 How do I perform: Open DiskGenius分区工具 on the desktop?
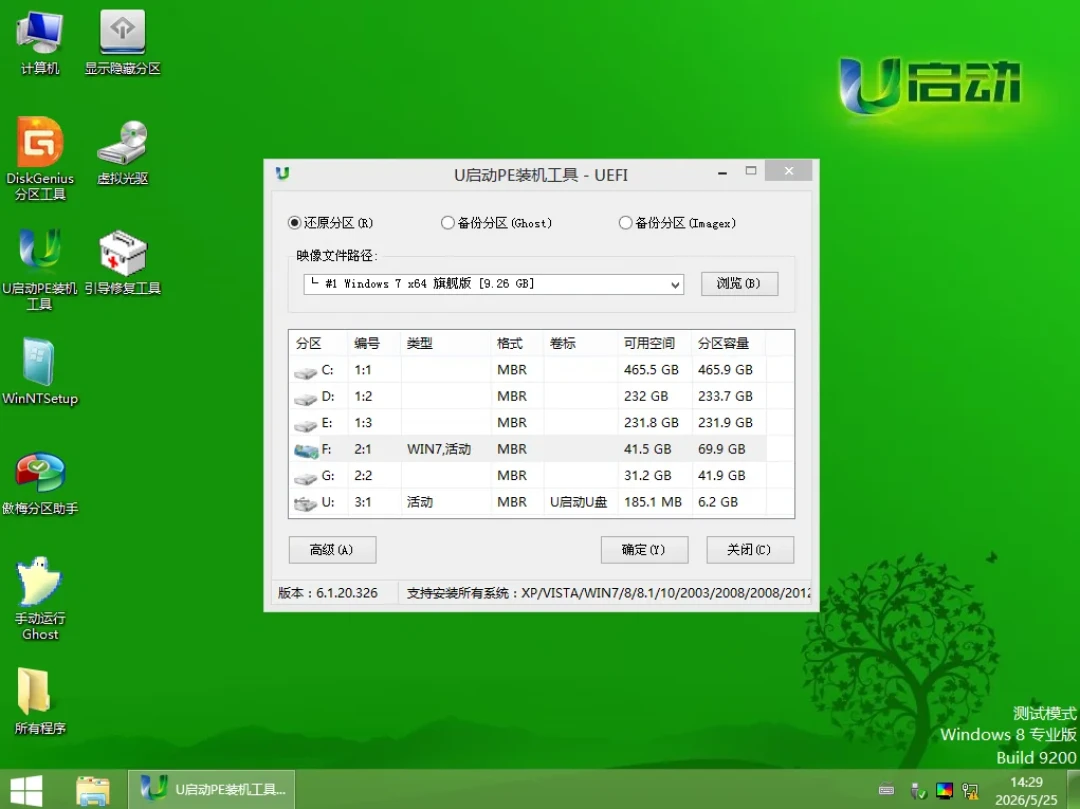[x=40, y=159]
